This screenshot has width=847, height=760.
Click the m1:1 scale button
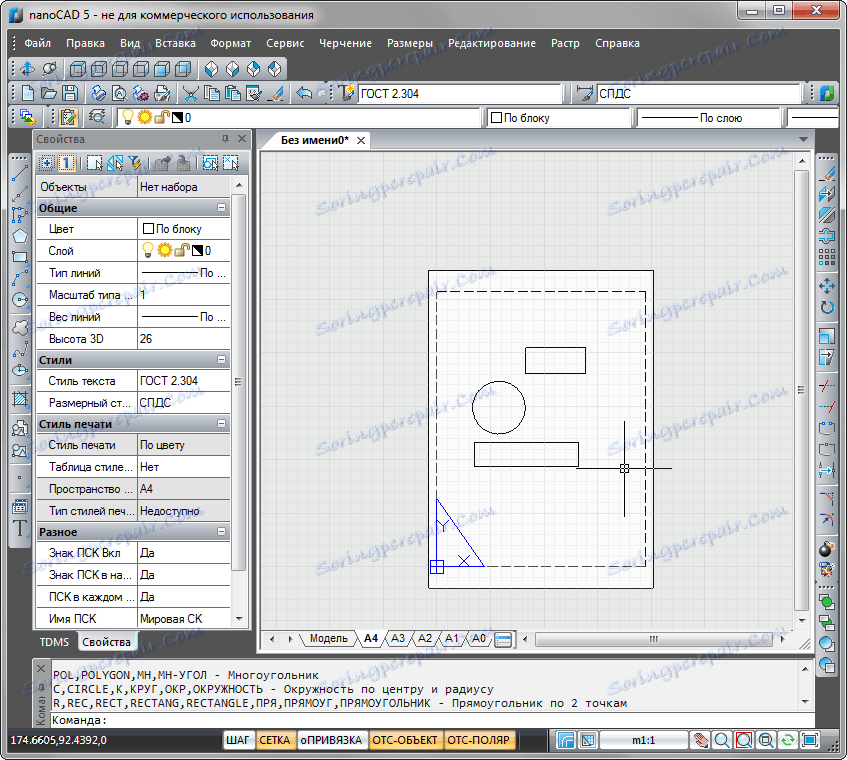click(643, 741)
